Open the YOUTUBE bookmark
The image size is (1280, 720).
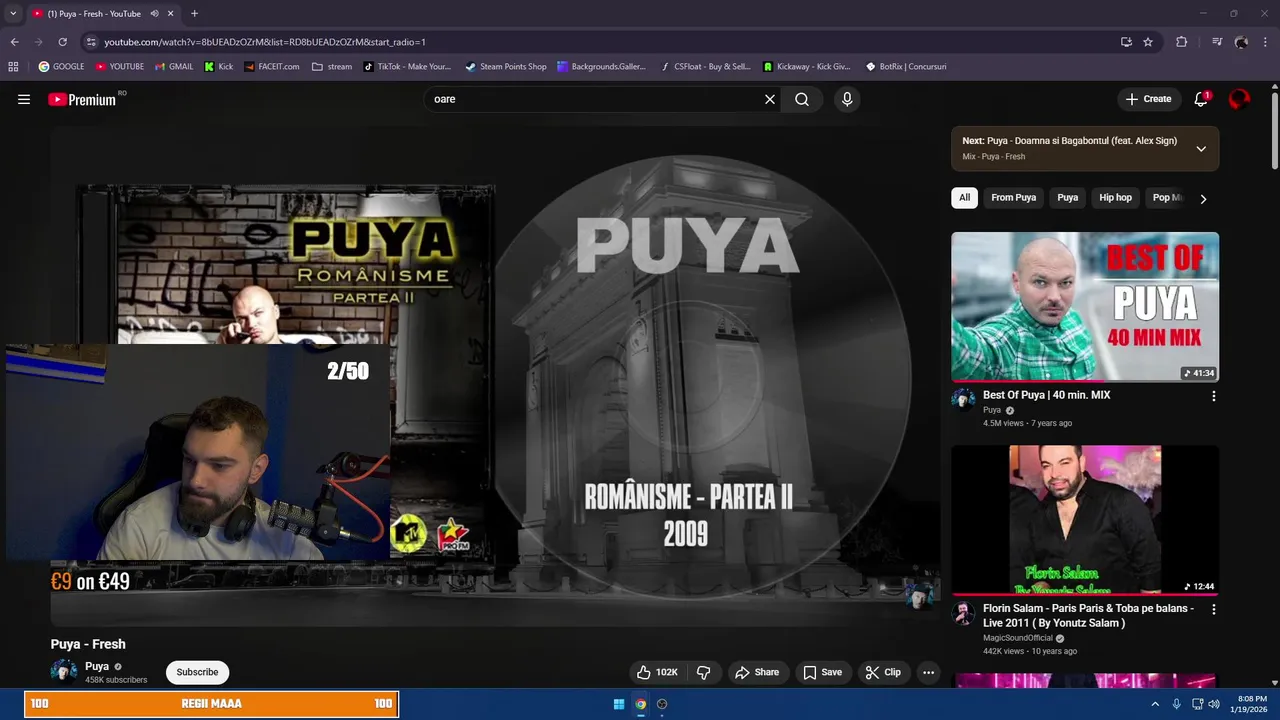tap(120, 67)
